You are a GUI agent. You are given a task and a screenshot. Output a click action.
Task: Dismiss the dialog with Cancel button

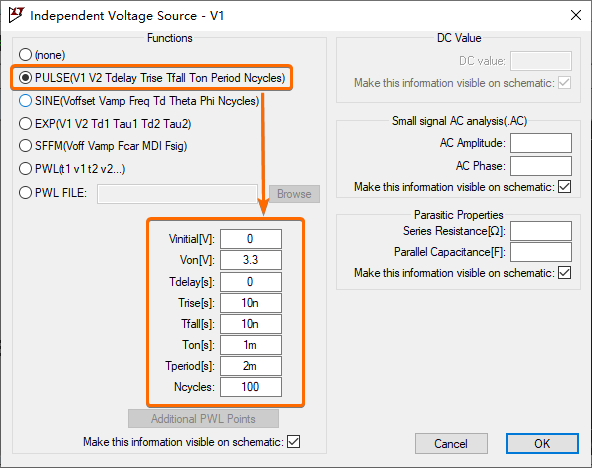[x=451, y=443]
